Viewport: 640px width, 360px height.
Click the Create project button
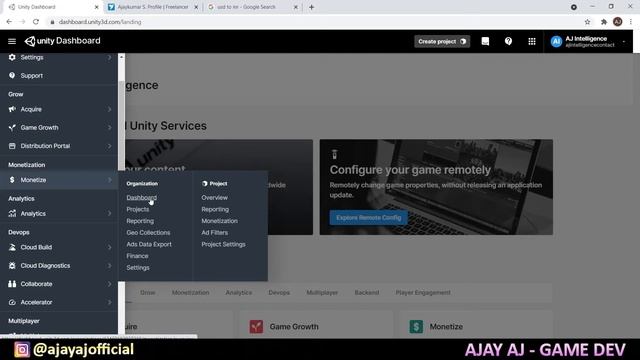(x=442, y=41)
